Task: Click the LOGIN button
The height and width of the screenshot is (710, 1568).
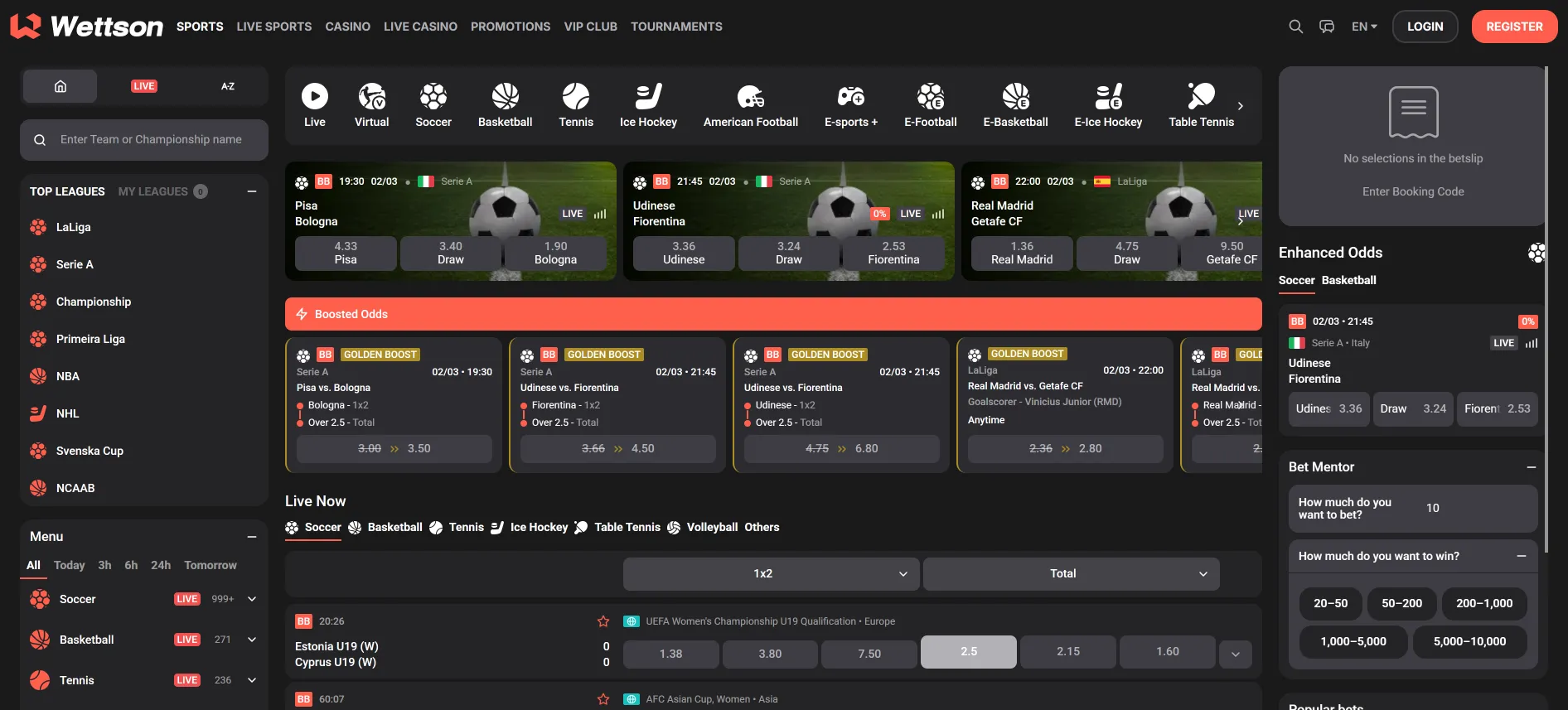Action: tap(1425, 27)
